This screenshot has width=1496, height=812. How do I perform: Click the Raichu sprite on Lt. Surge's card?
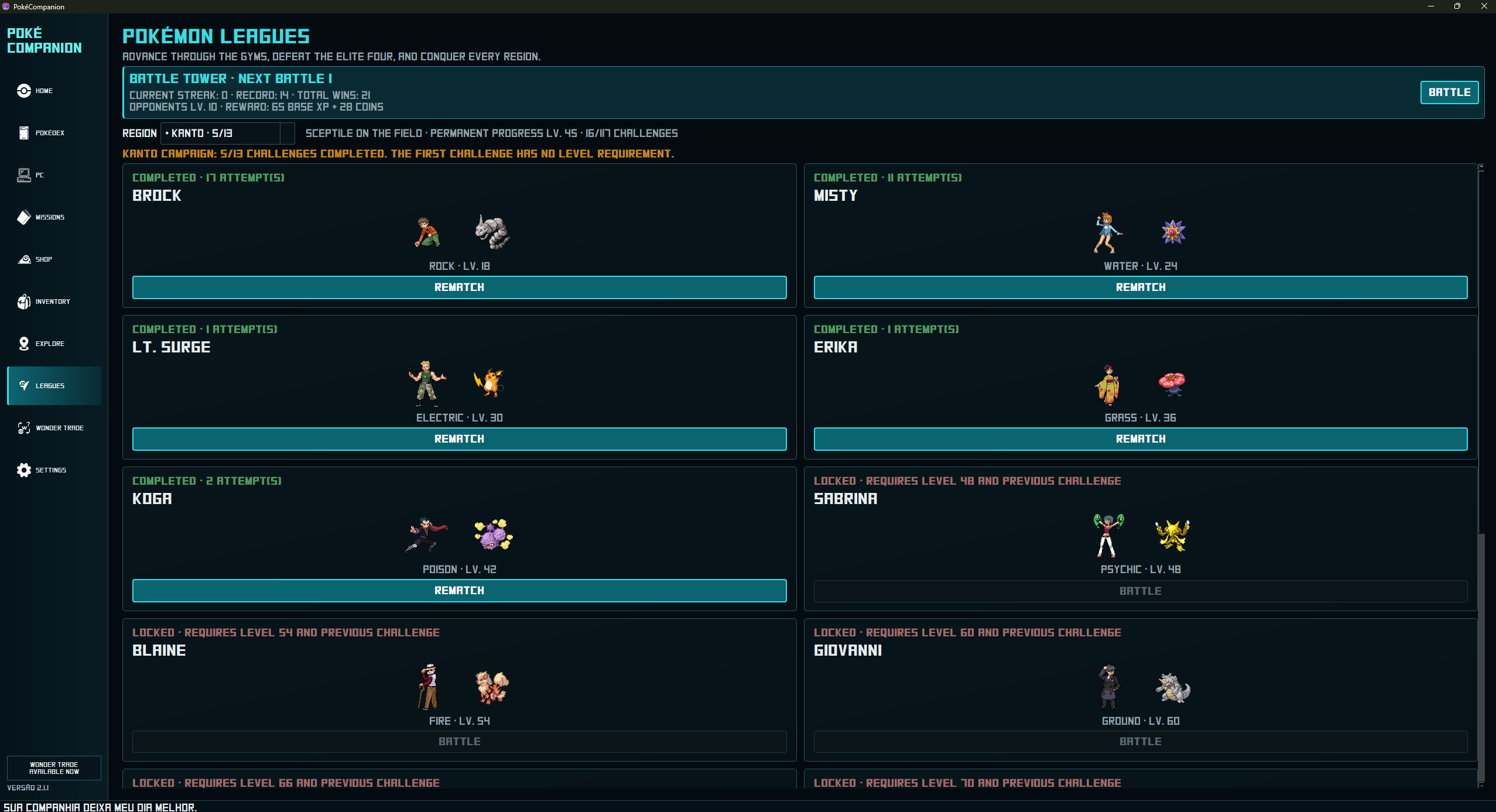[490, 383]
